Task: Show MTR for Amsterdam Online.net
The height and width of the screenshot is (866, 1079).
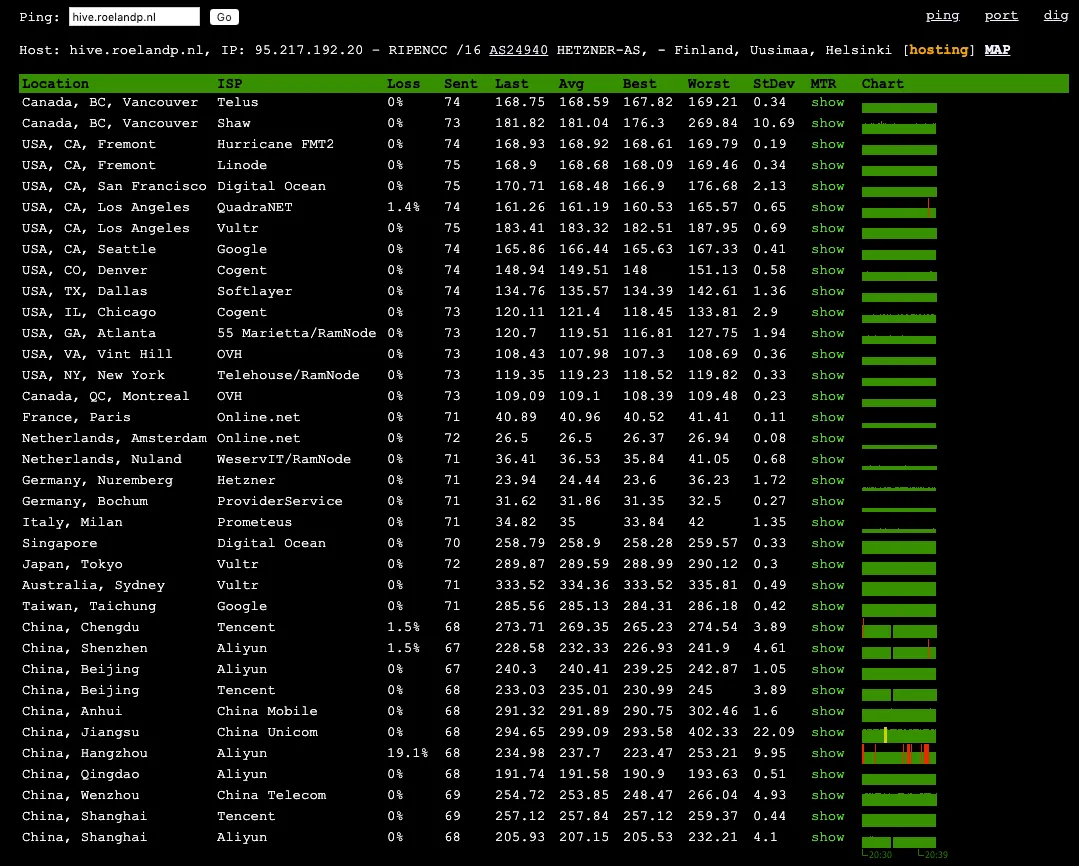Action: click(827, 438)
